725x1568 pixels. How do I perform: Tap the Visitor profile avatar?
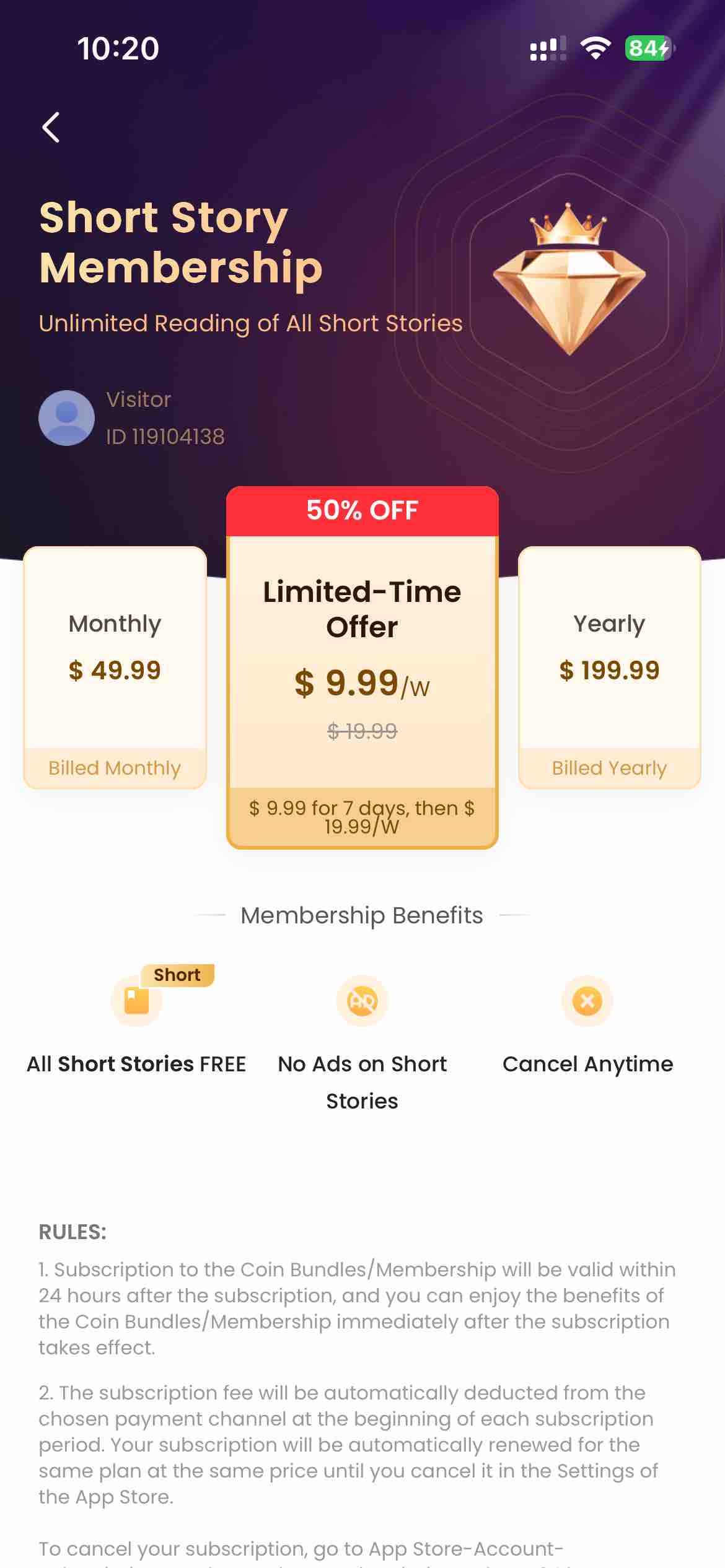pos(66,418)
